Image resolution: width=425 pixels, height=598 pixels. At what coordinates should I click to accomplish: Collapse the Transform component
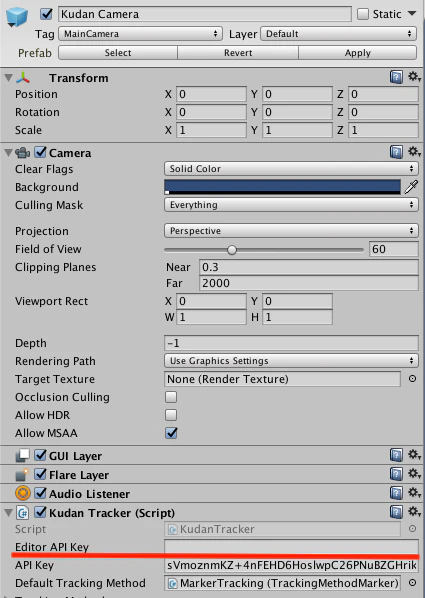pyautogui.click(x=8, y=78)
